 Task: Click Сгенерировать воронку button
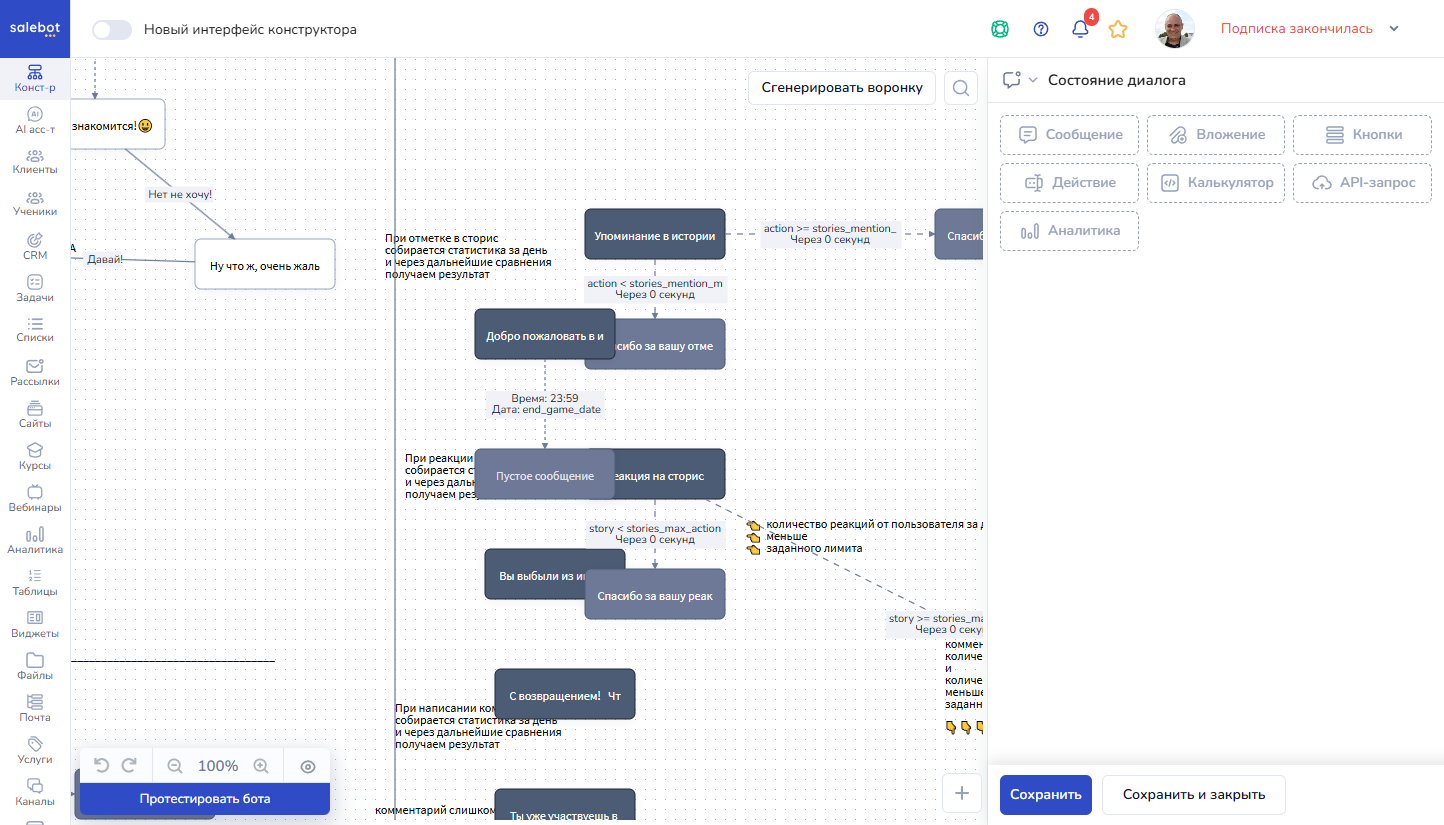(x=842, y=87)
